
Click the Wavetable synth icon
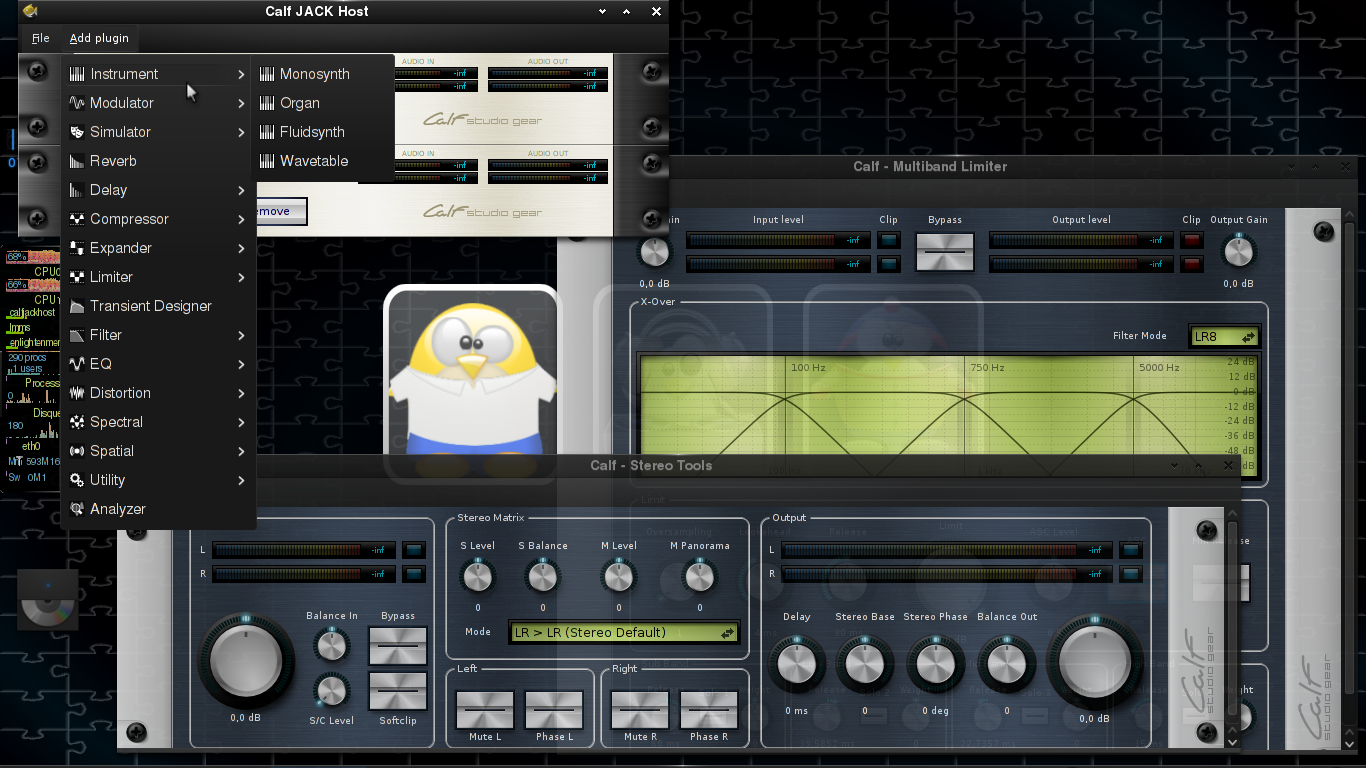click(267, 161)
